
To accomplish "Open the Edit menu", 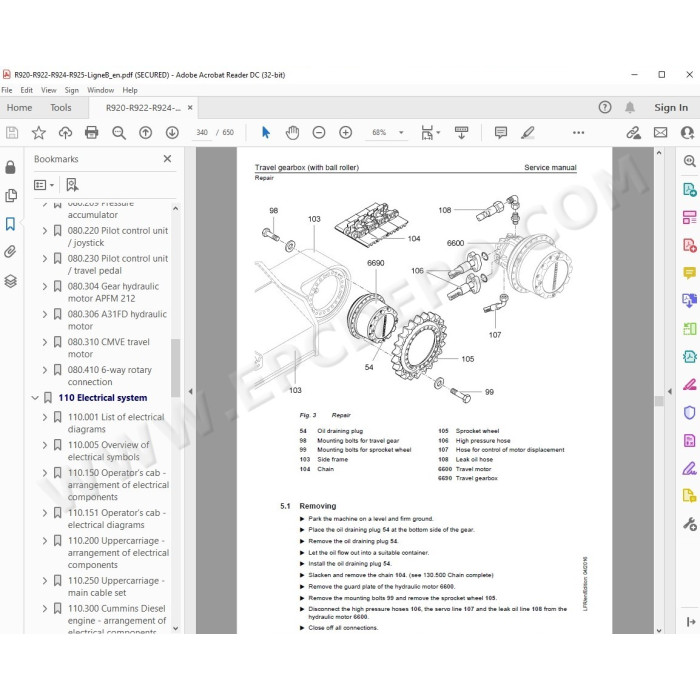I will tap(26, 90).
